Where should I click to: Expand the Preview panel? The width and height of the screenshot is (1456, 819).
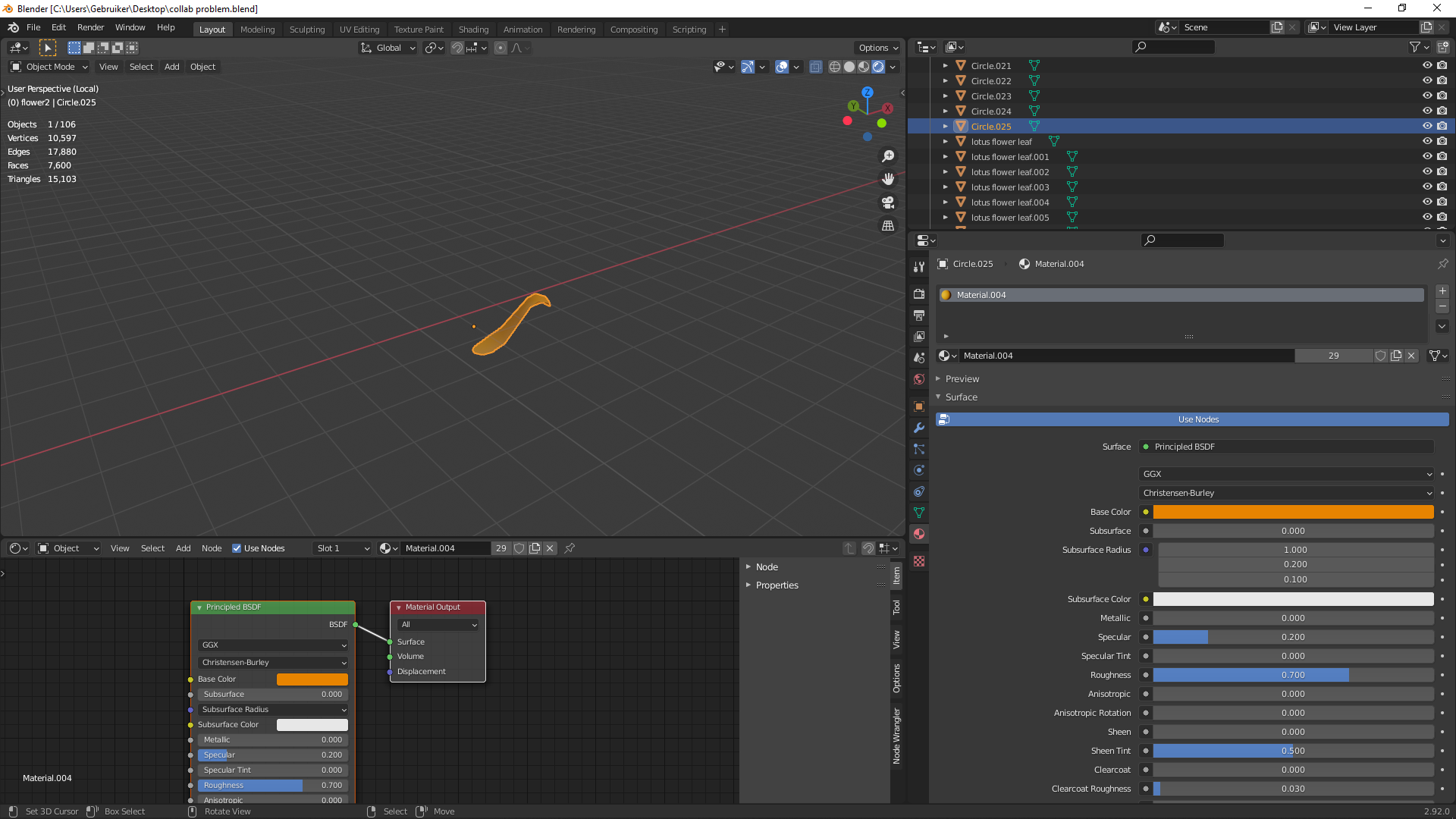click(x=962, y=379)
